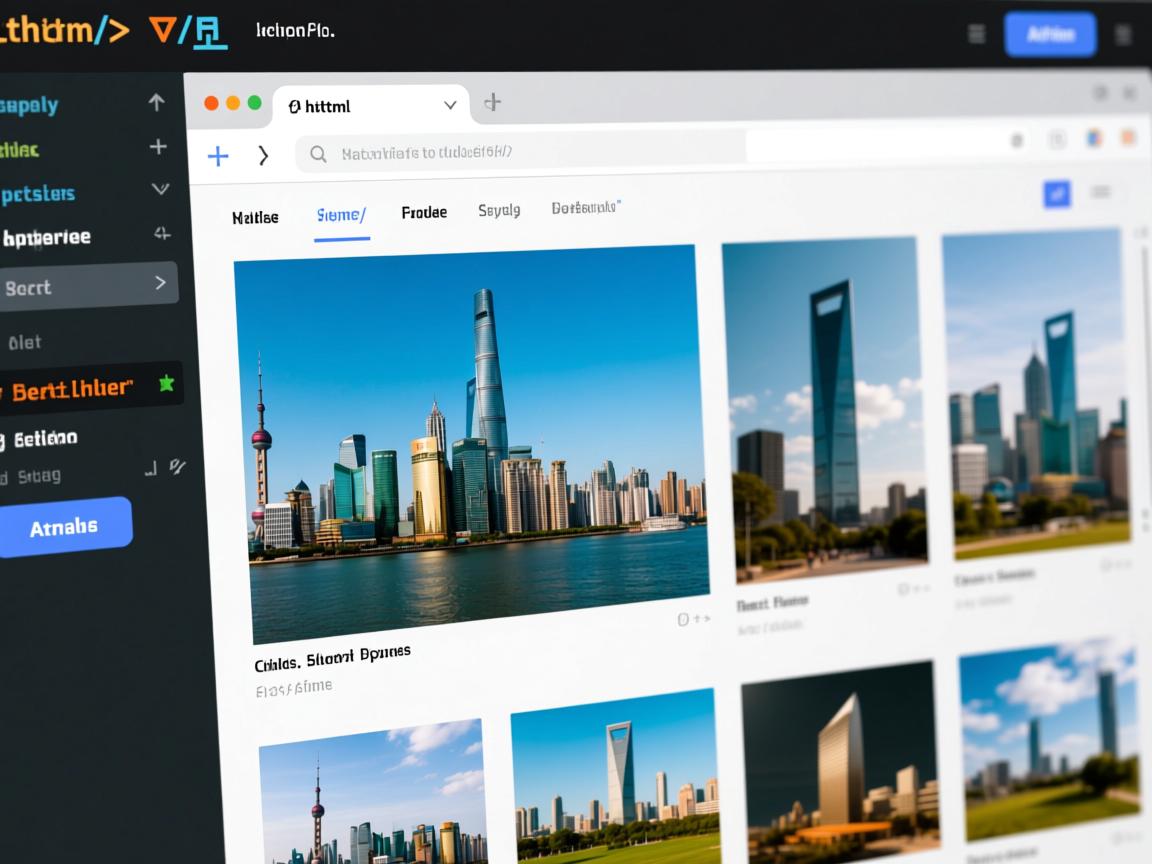1152x864 pixels.
Task: Switch to the Natlse tab
Action: [x=255, y=217]
